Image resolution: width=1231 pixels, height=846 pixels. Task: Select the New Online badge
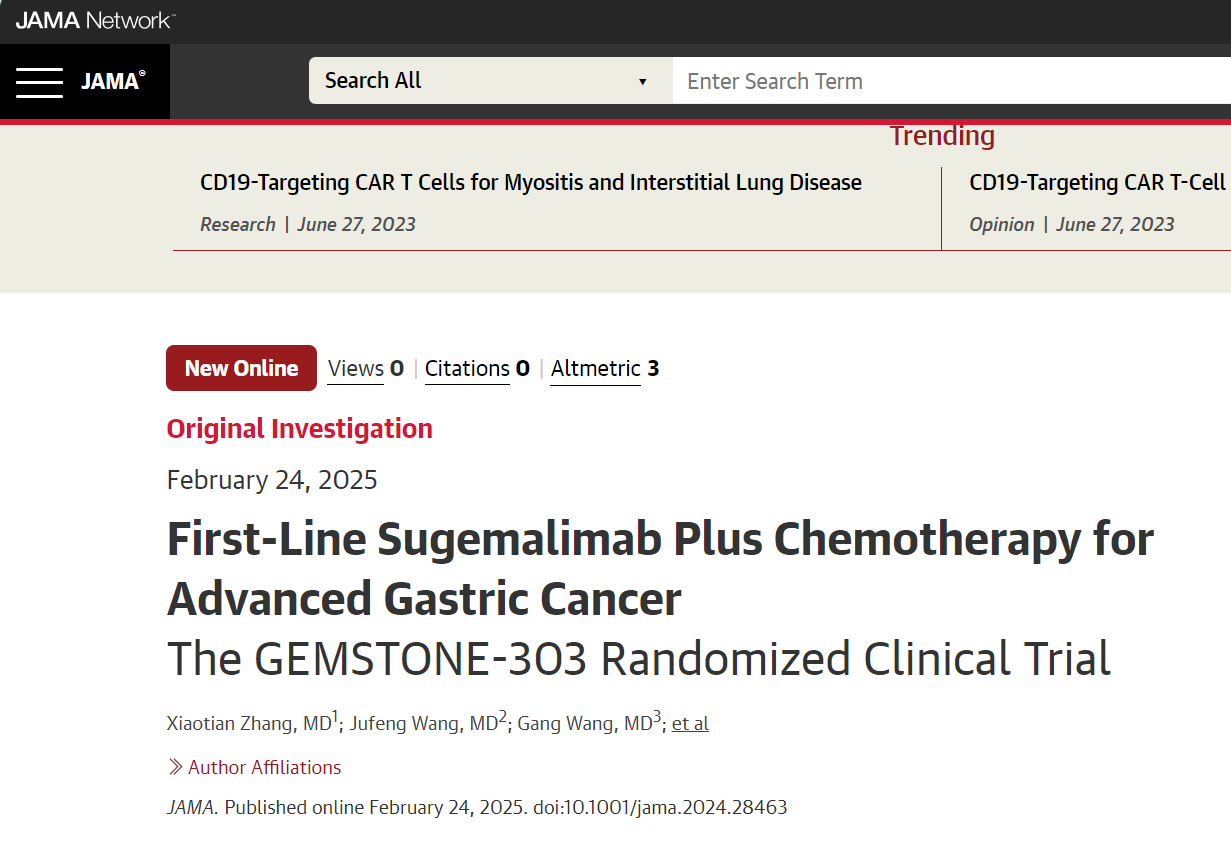[241, 368]
